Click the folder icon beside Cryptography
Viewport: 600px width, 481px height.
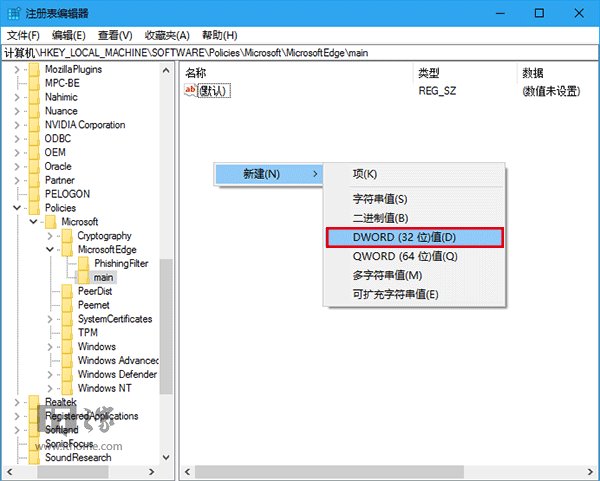click(x=67, y=236)
